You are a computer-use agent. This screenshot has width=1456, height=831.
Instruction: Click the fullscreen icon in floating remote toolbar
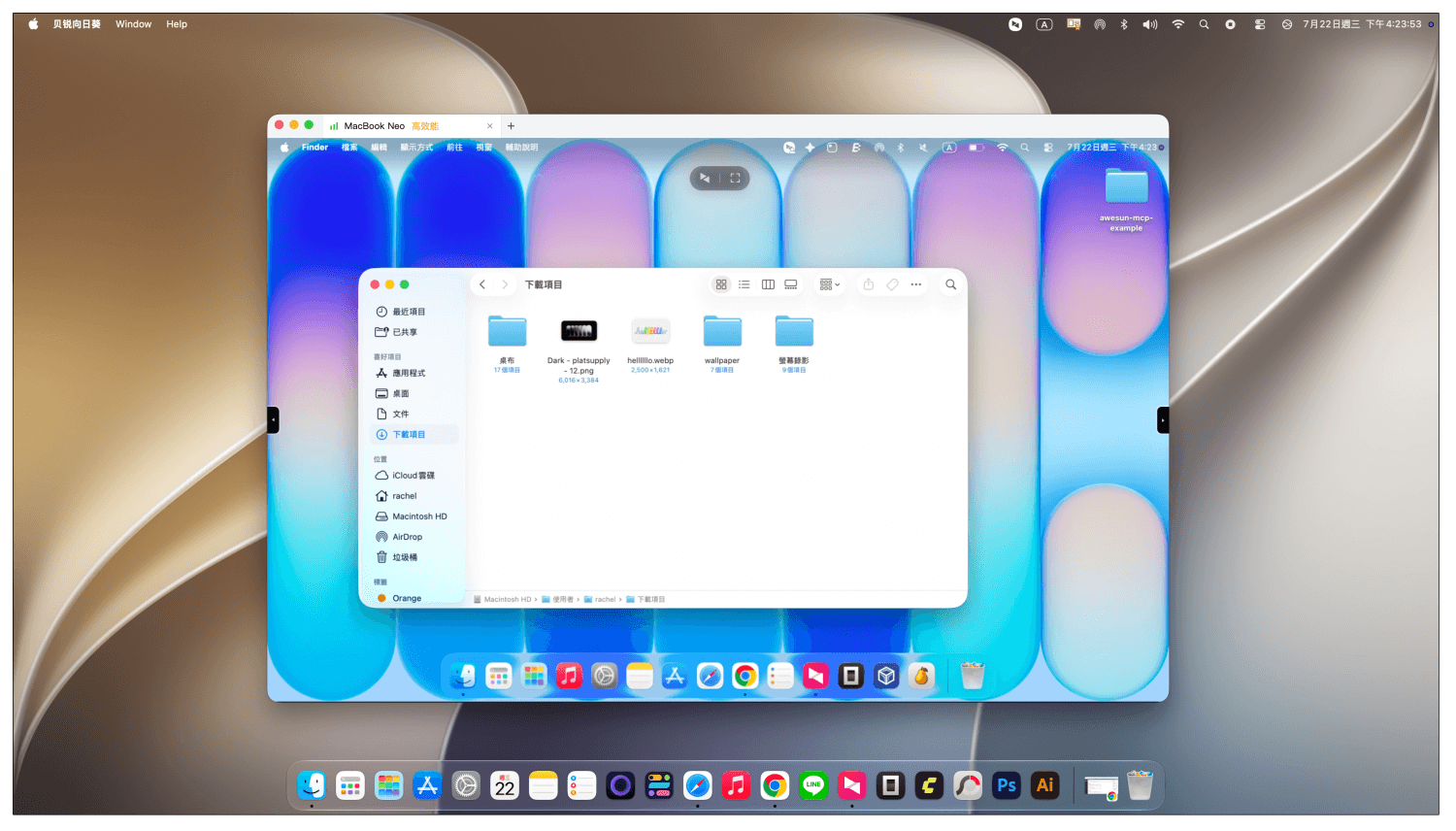tap(735, 179)
